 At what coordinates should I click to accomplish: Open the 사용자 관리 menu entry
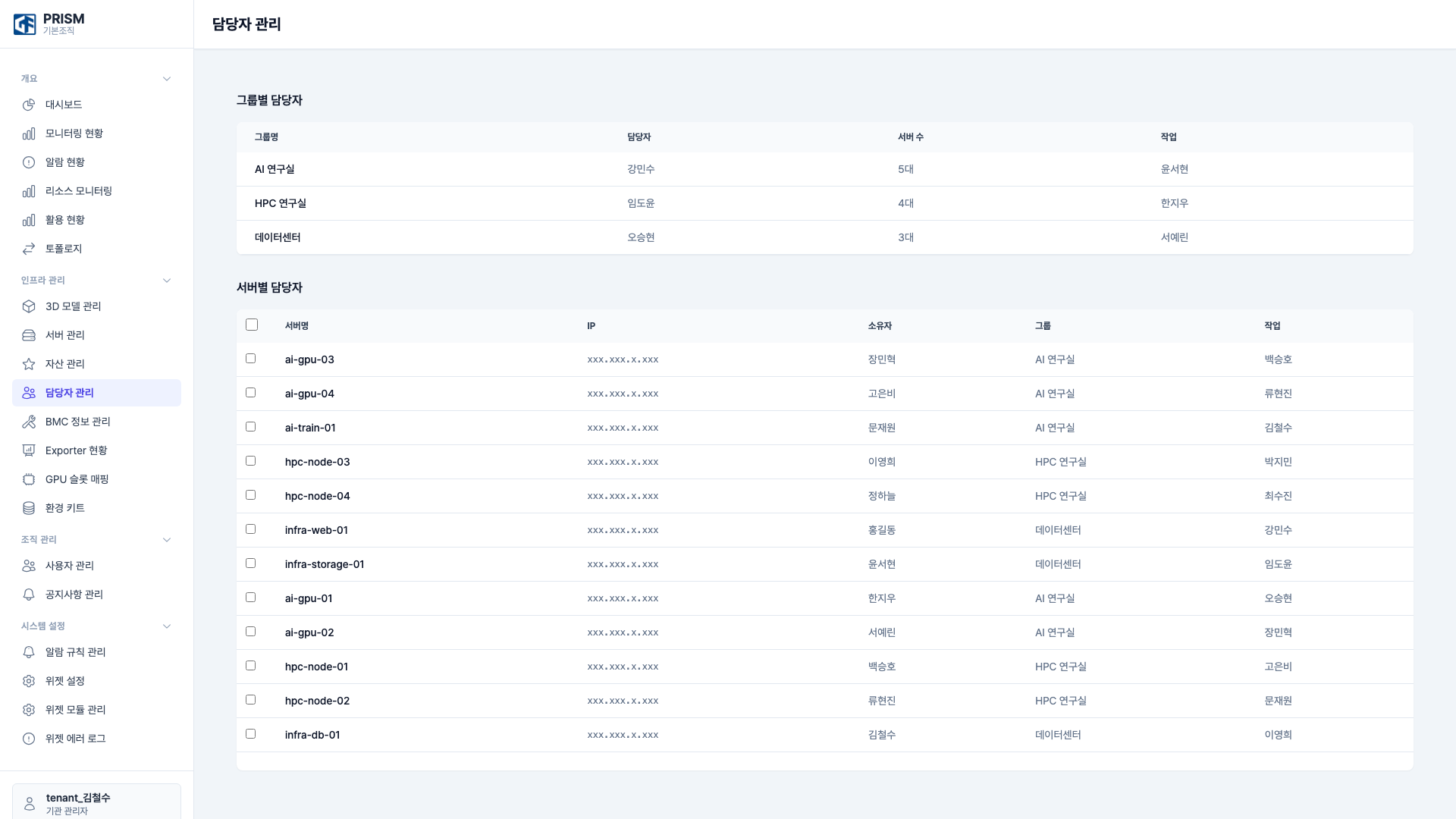(96, 566)
